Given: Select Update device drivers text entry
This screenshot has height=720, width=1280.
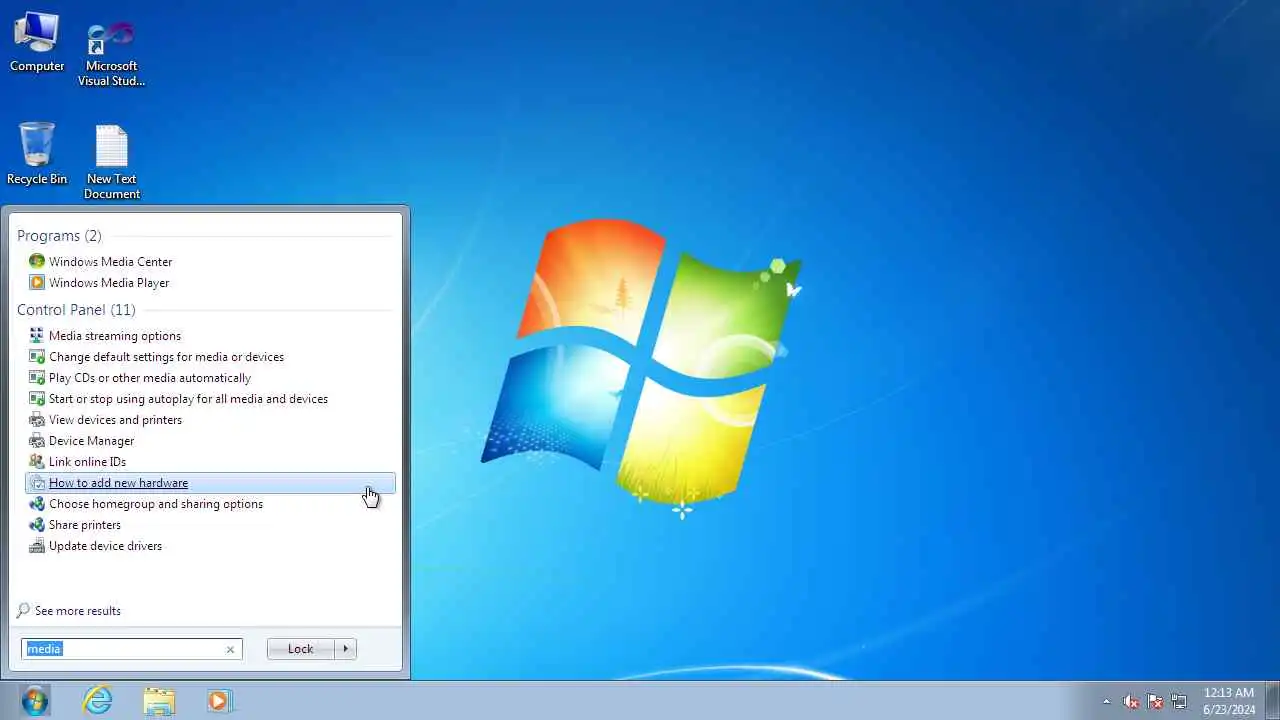Looking at the screenshot, I should (105, 546).
